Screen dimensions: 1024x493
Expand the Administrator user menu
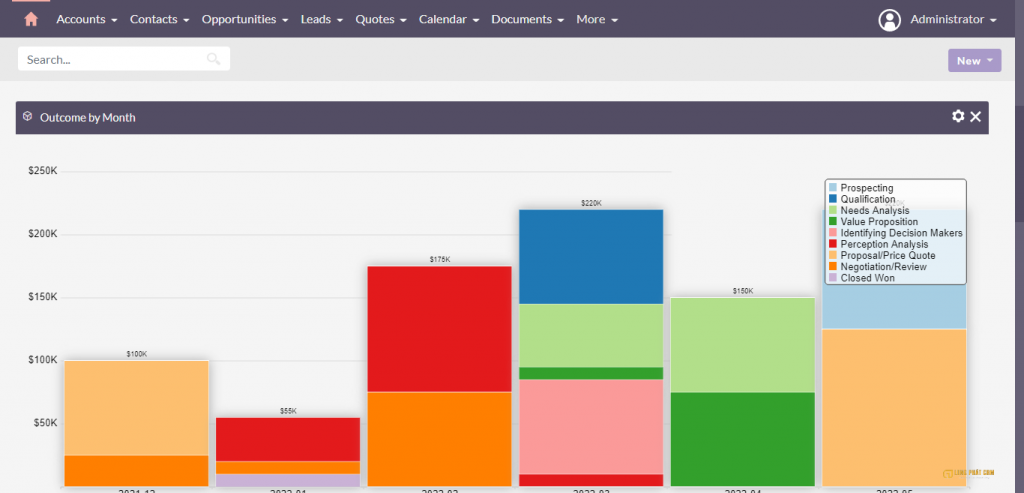point(953,19)
